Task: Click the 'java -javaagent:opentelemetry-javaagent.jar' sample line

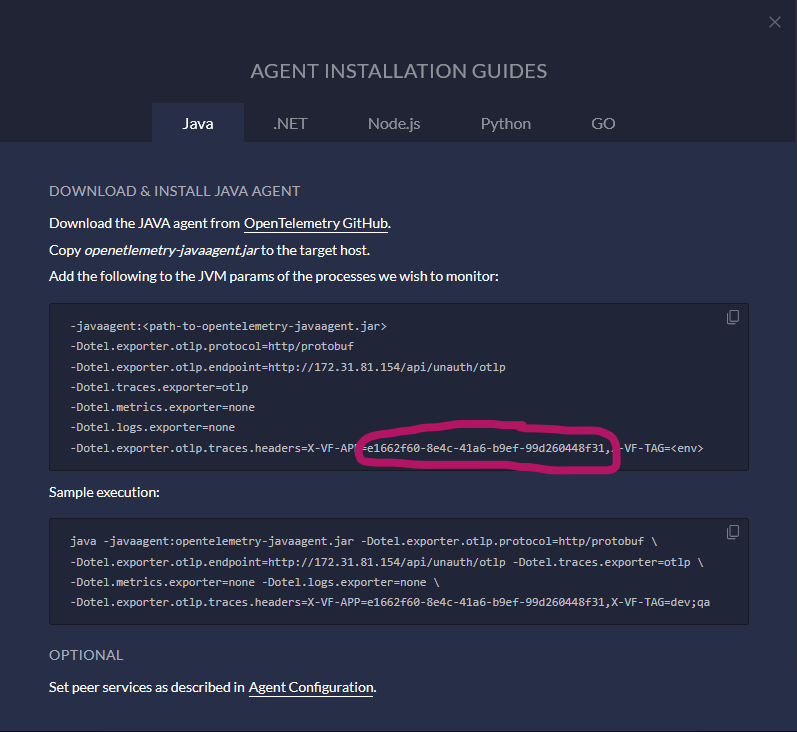Action: (x=364, y=541)
